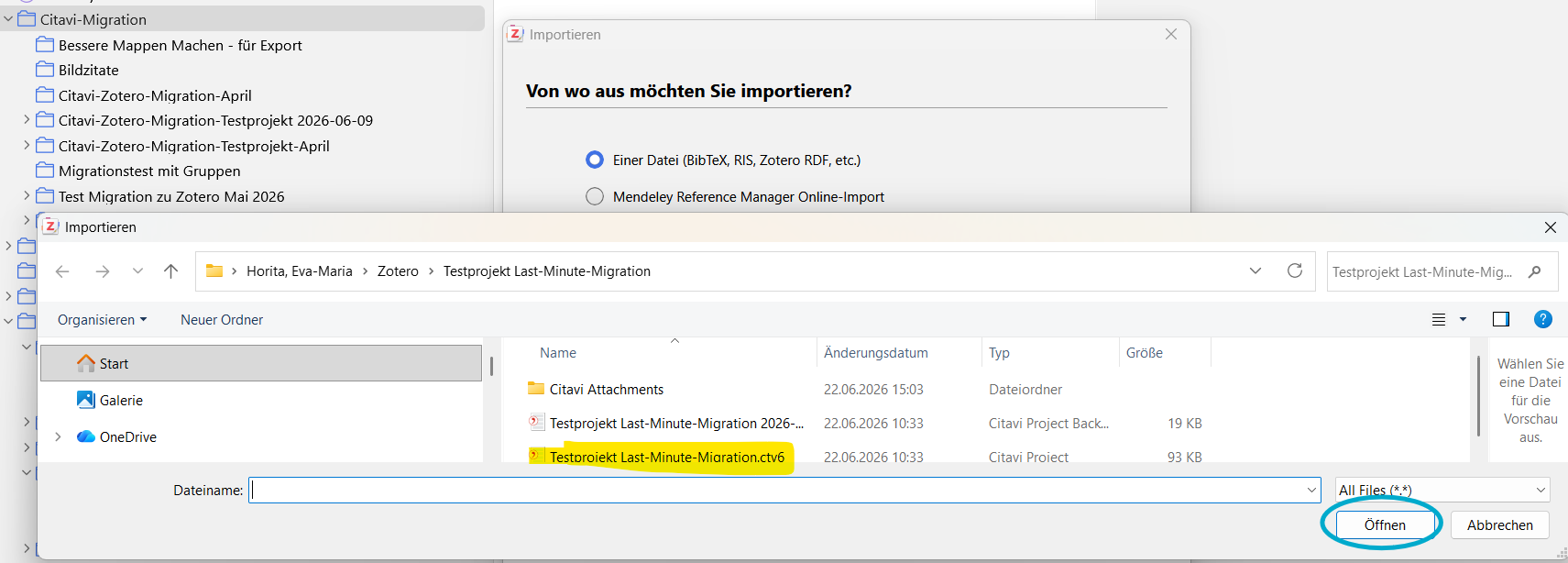Refresh the current folder view
The height and width of the screenshot is (563, 1568).
pos(1295,270)
